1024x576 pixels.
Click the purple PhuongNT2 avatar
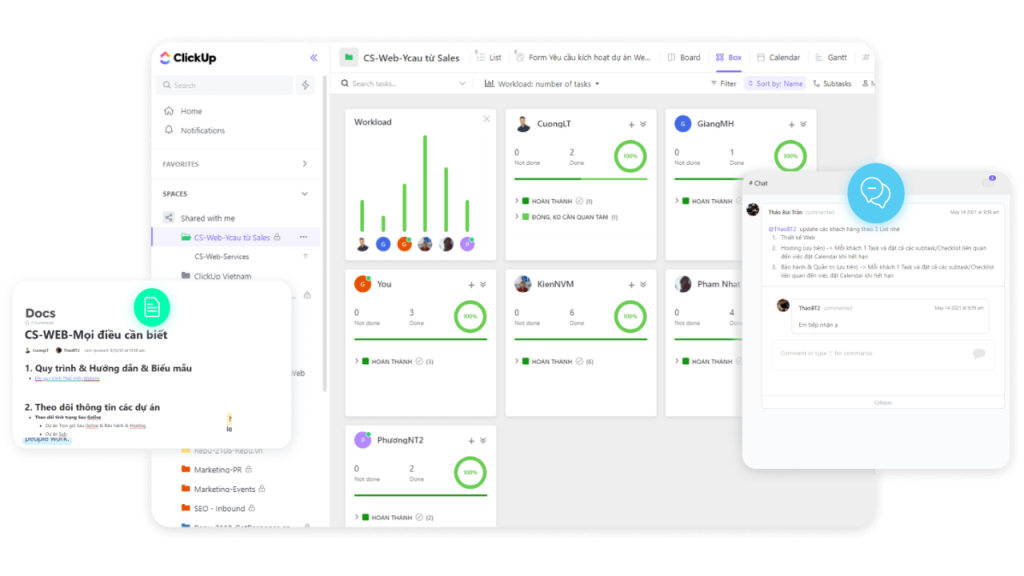[362, 440]
